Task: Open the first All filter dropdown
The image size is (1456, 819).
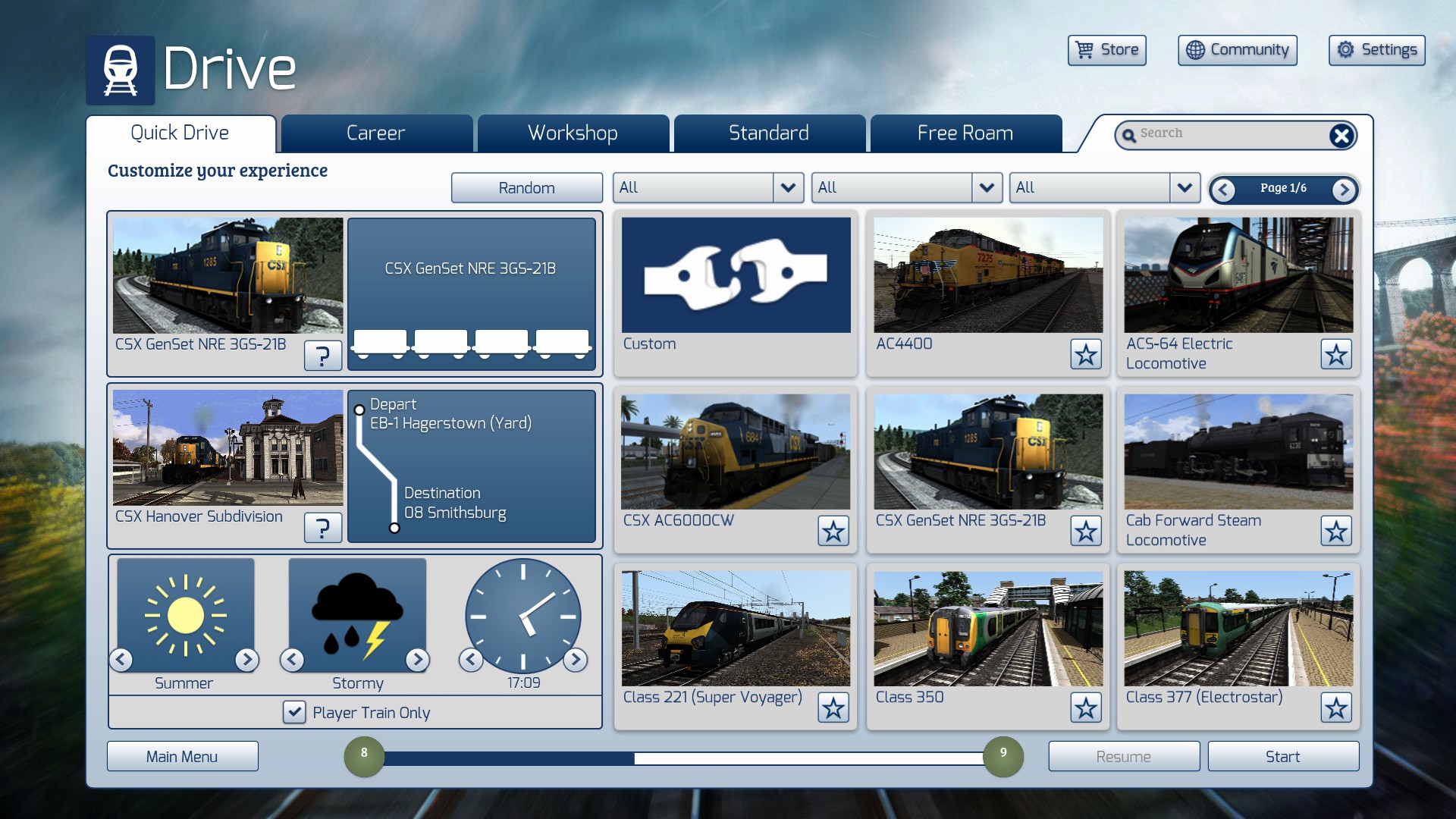Action: click(x=708, y=187)
